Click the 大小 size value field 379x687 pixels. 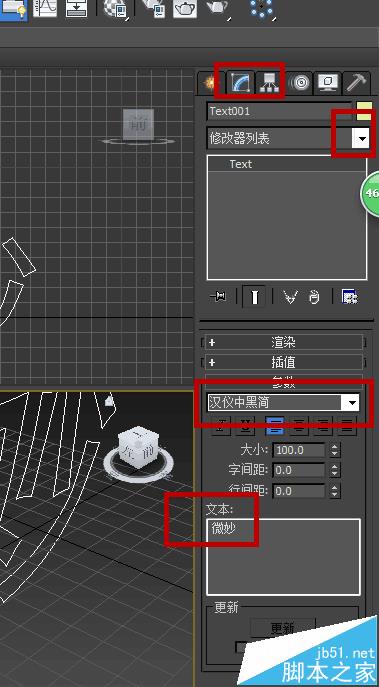pyautogui.click(x=299, y=450)
